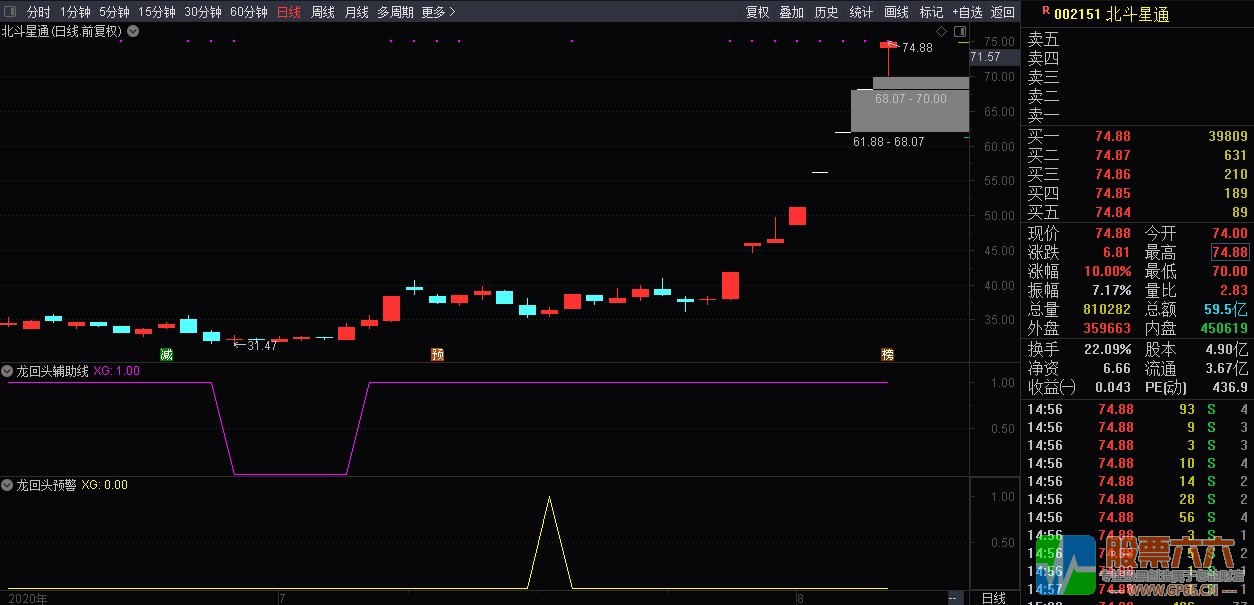The height and width of the screenshot is (605, 1254).
Task: Click the PE(动) value 436.9
Action: pos(1229,387)
